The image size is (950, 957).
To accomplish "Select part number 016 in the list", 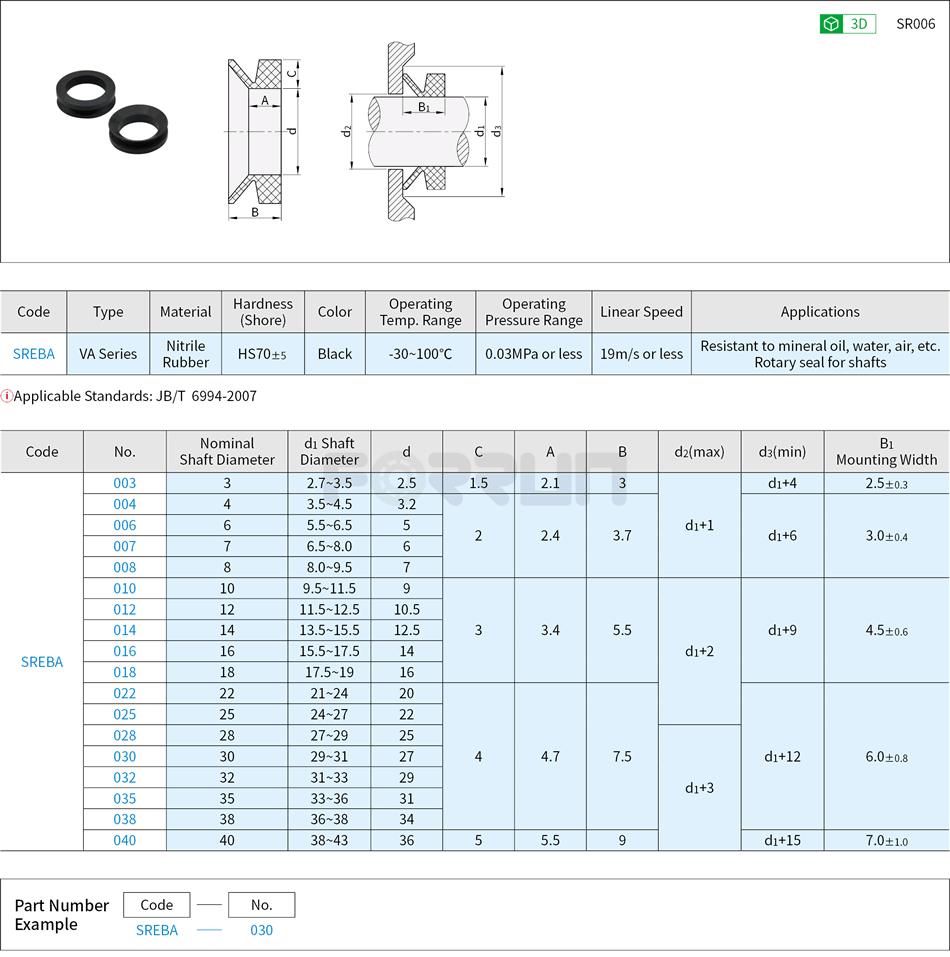I will coord(124,651).
